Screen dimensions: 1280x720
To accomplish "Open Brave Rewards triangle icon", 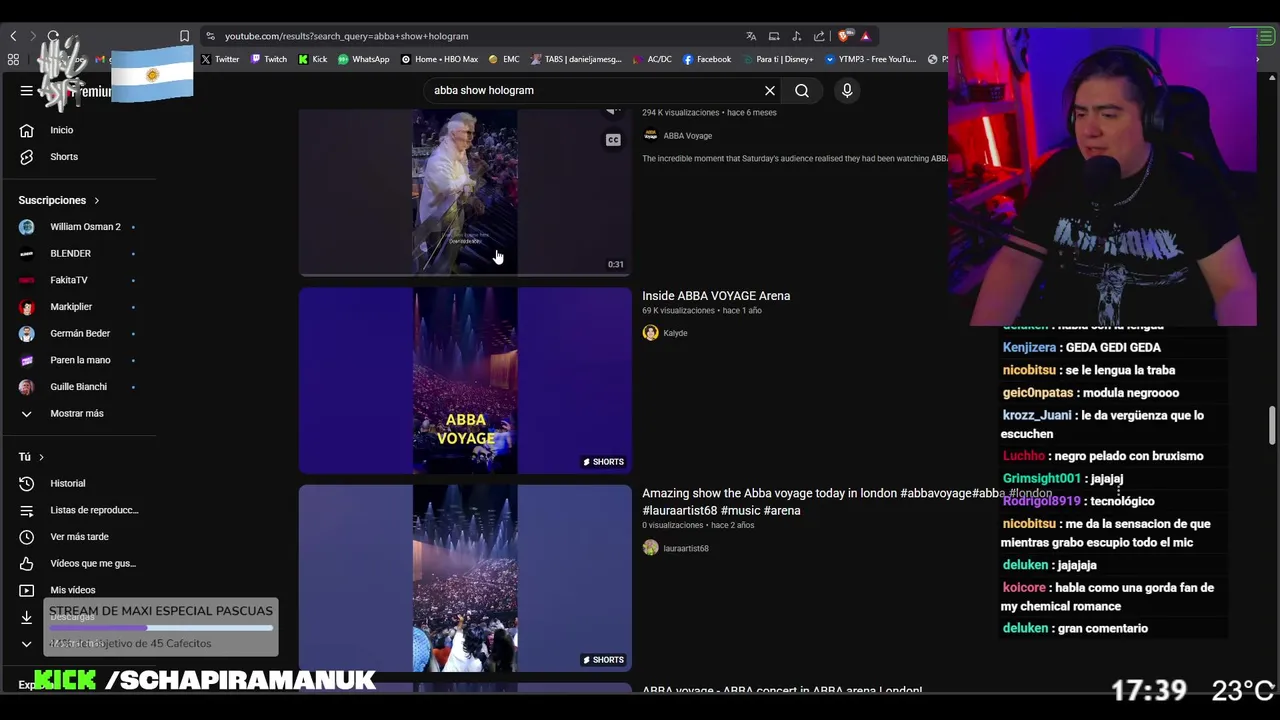I will pos(866,36).
